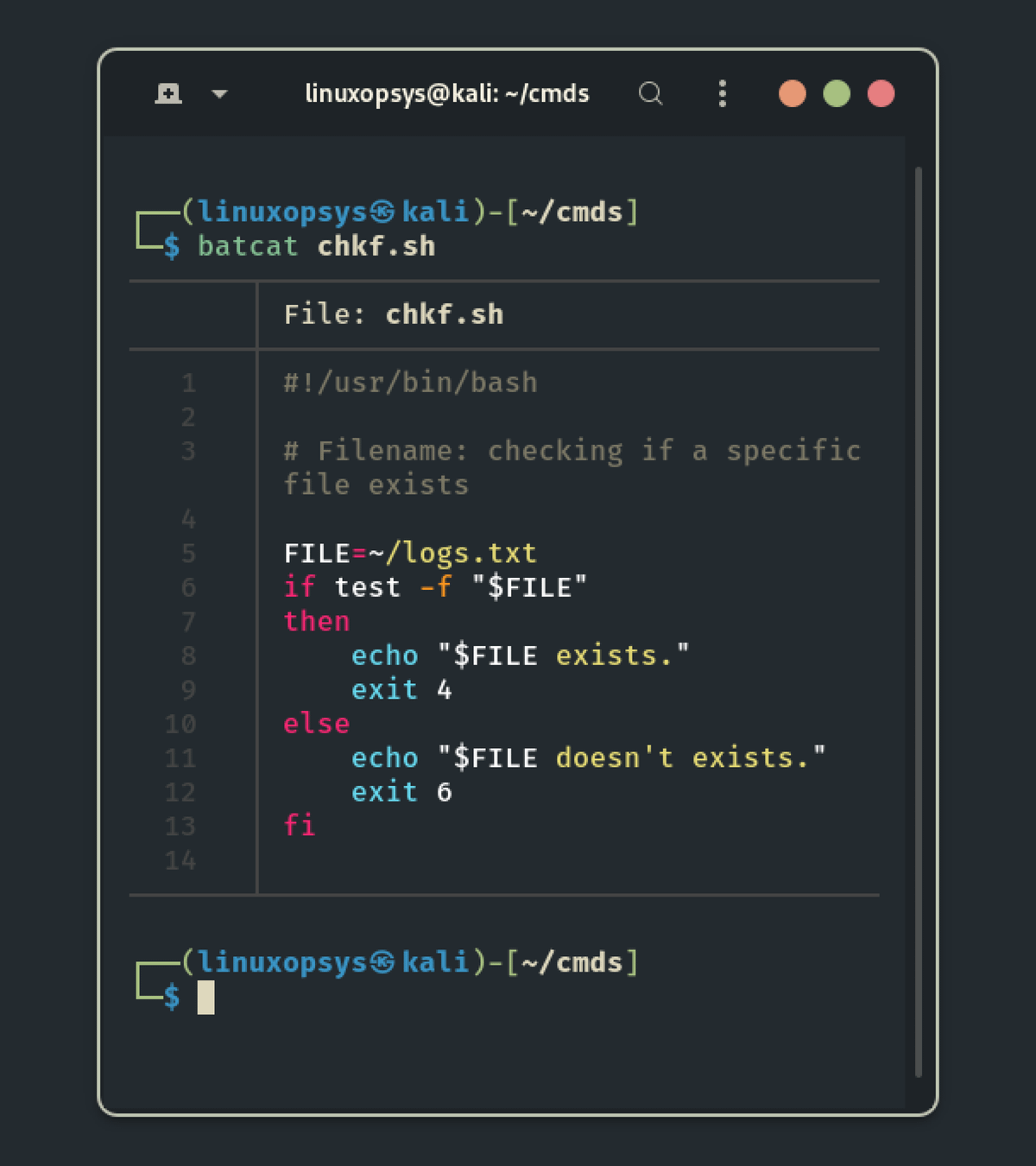The height and width of the screenshot is (1166, 1036).
Task: Click FILE=~/logs.txt assignment on line 5
Action: 410,553
